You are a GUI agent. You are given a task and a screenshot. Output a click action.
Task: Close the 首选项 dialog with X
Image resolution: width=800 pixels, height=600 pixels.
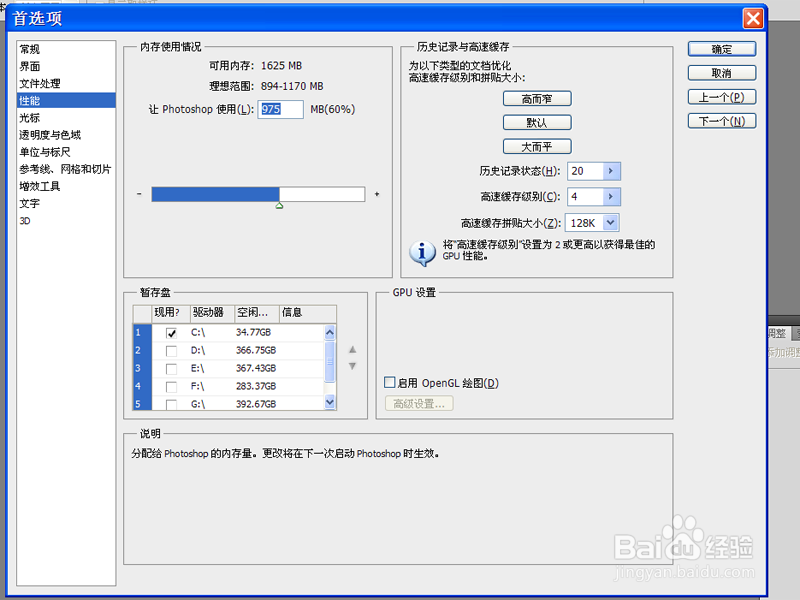coord(753,19)
